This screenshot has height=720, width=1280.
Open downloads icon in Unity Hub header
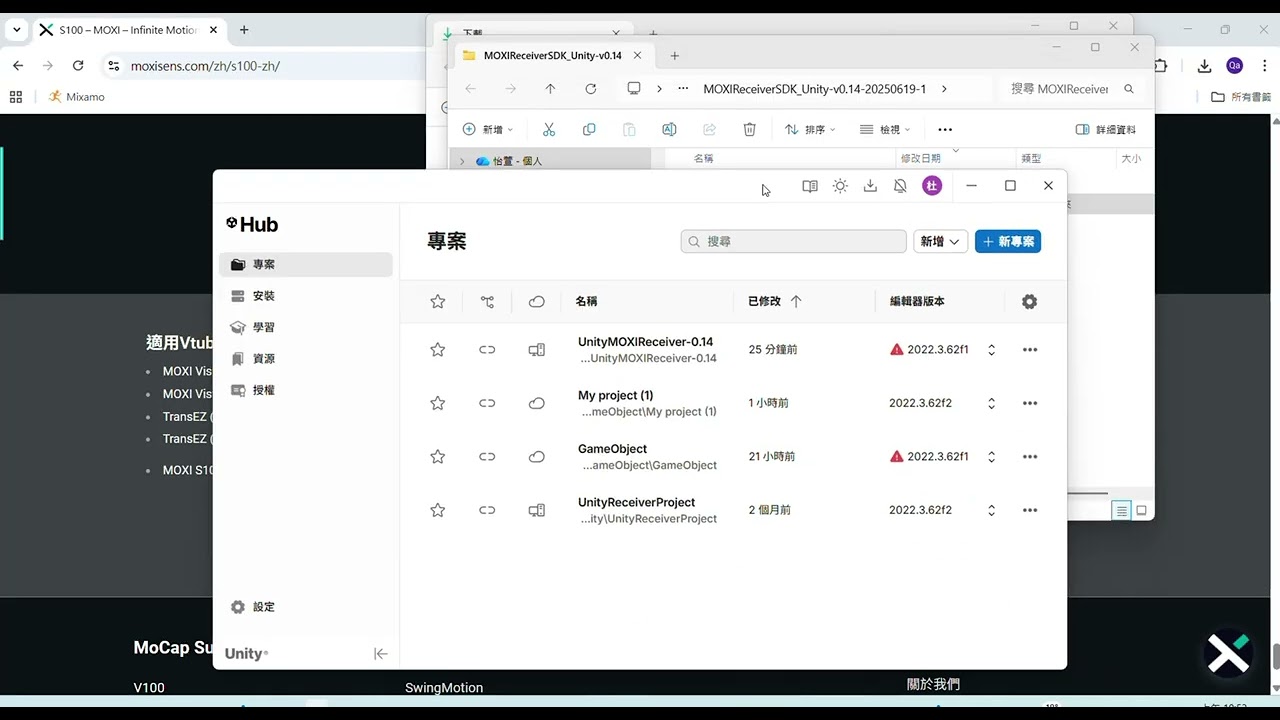point(870,186)
